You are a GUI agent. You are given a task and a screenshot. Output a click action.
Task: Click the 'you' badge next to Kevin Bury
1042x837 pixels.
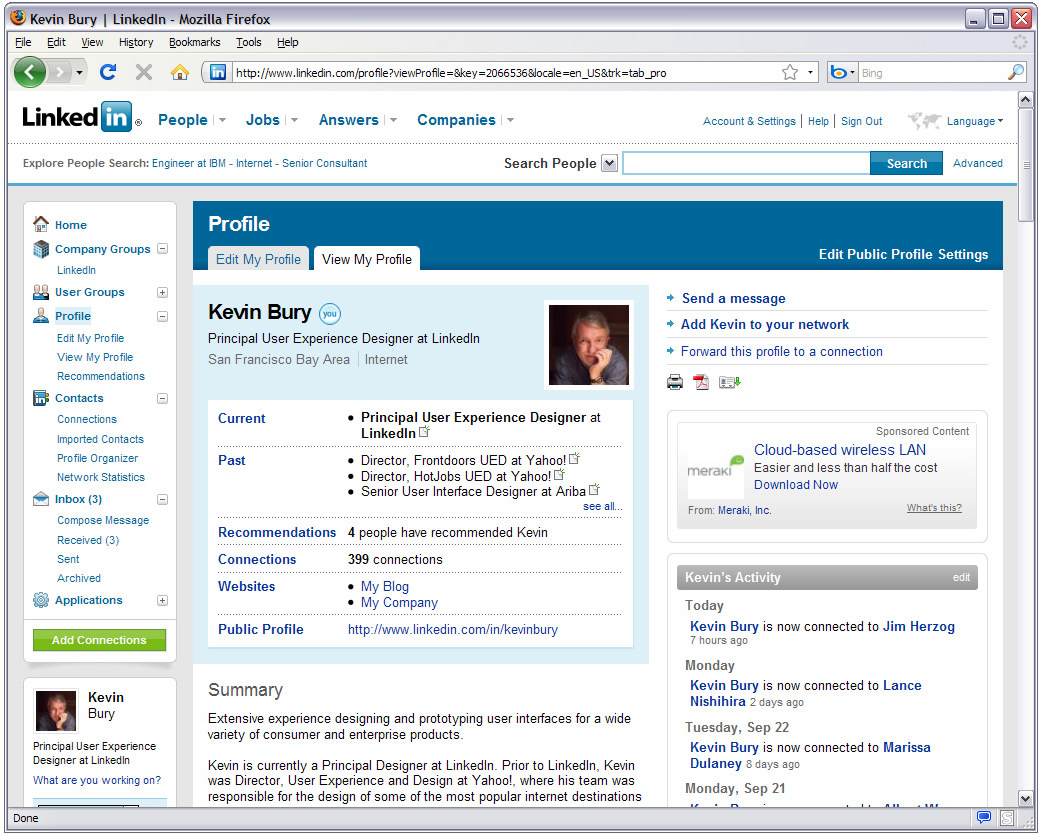[330, 314]
